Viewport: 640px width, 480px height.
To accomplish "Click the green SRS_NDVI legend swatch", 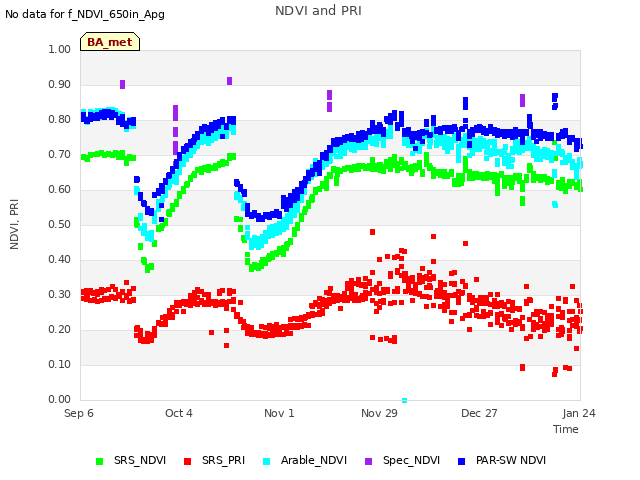I will (x=99, y=461).
